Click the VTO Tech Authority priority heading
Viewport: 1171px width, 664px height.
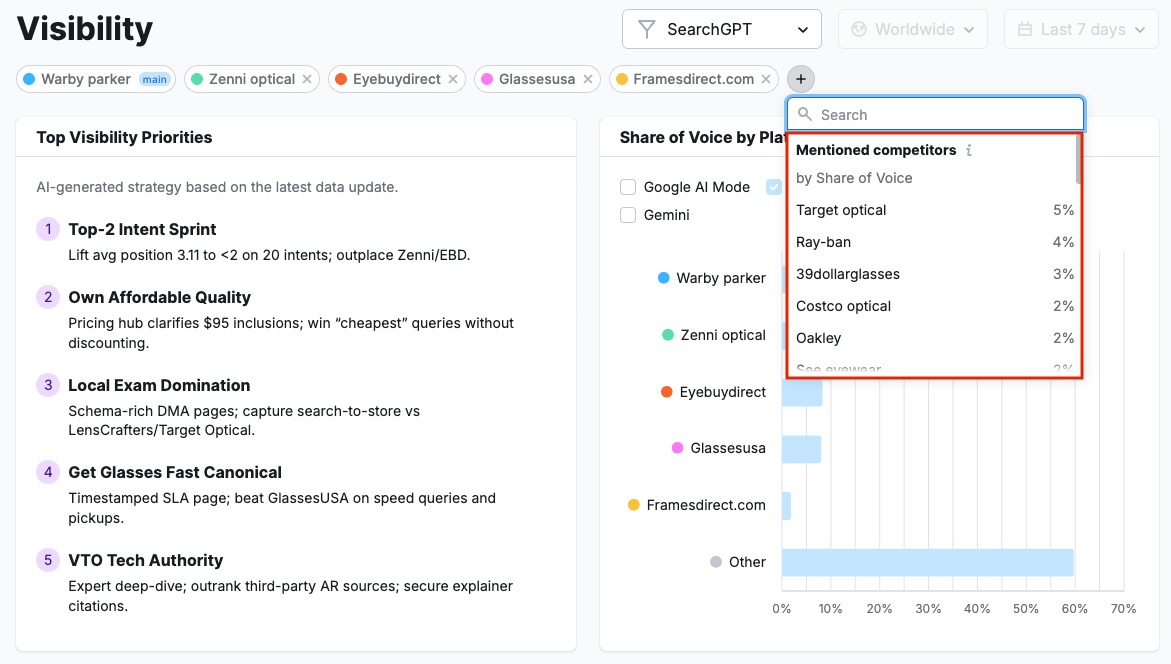point(146,560)
